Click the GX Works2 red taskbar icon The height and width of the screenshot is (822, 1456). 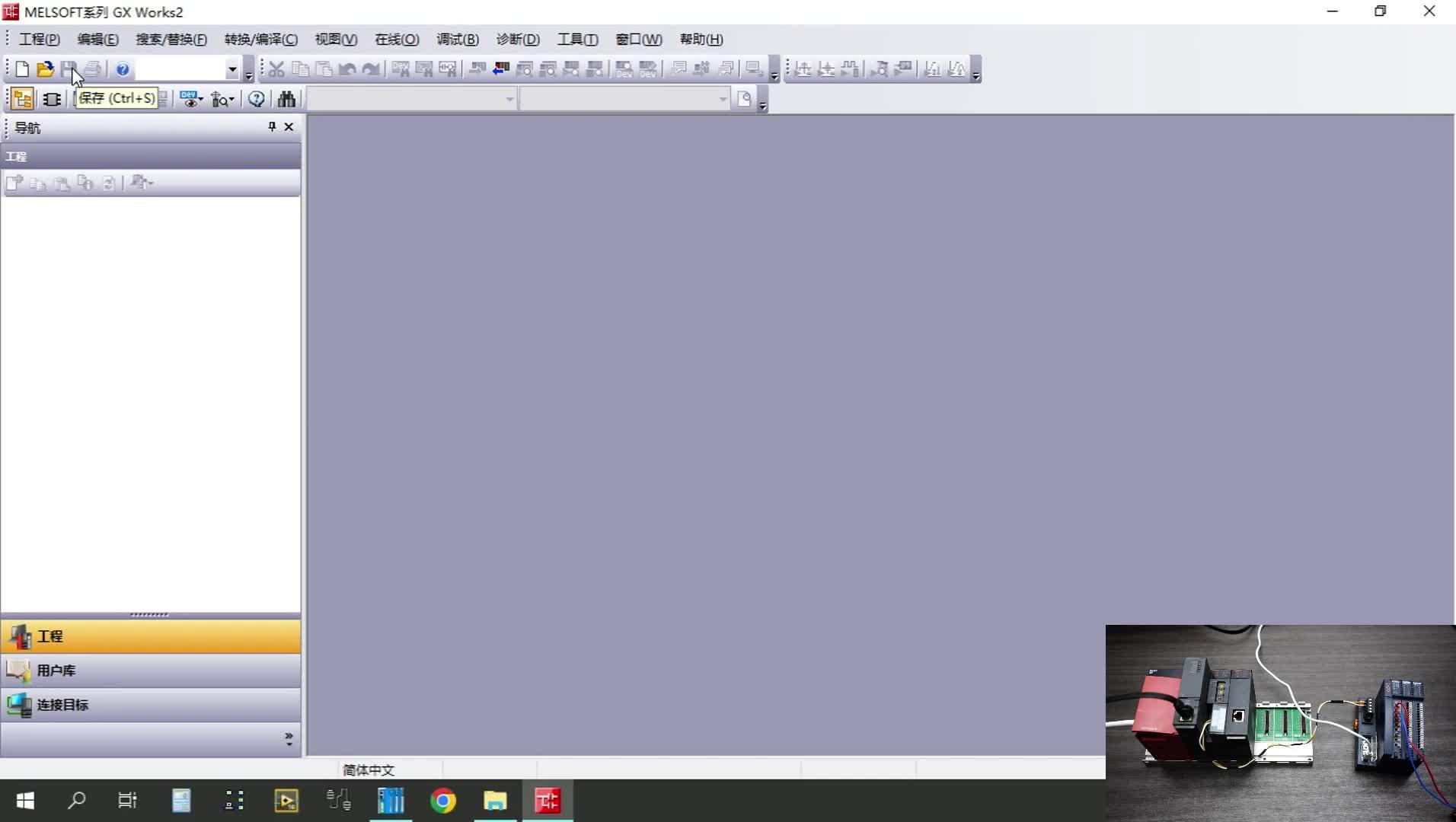(x=548, y=801)
